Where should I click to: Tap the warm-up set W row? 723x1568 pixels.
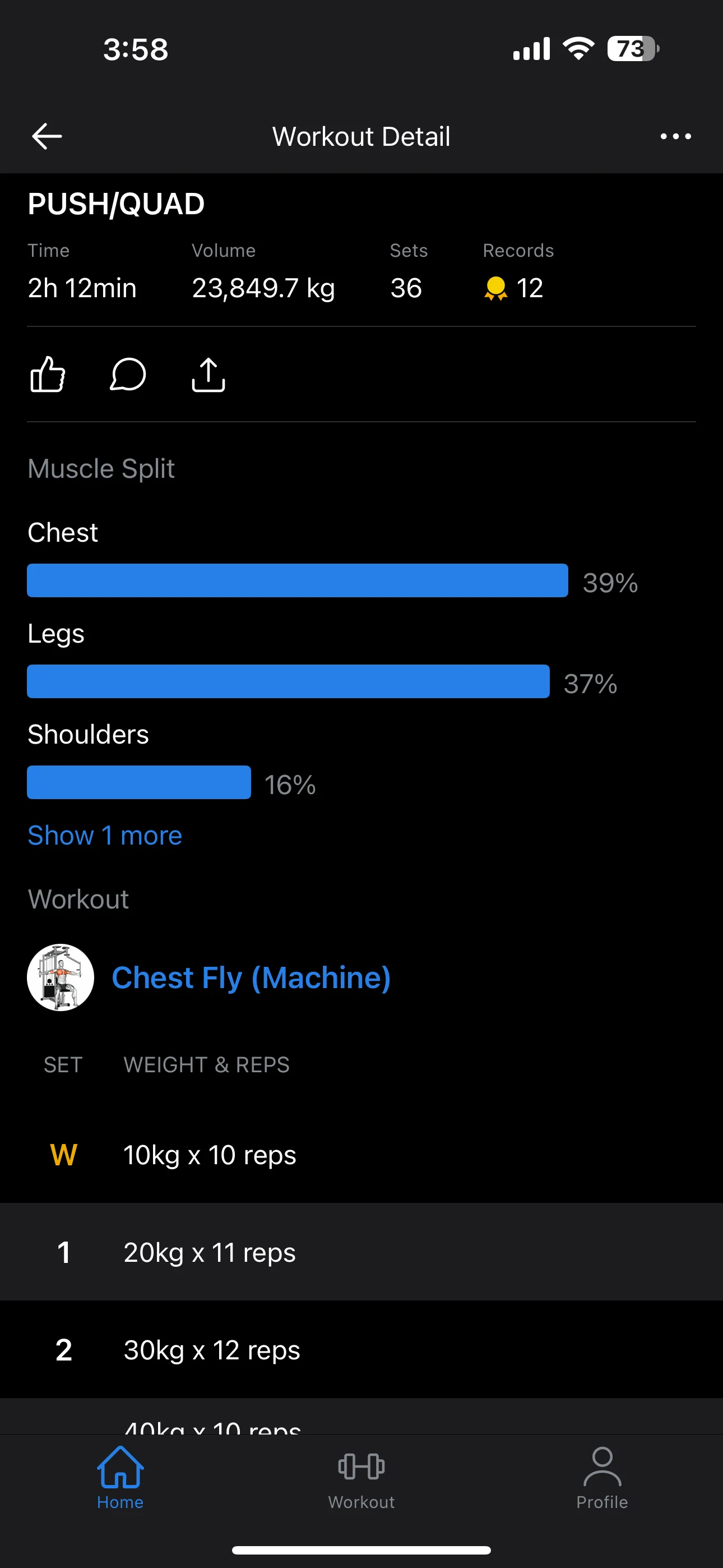[361, 1155]
